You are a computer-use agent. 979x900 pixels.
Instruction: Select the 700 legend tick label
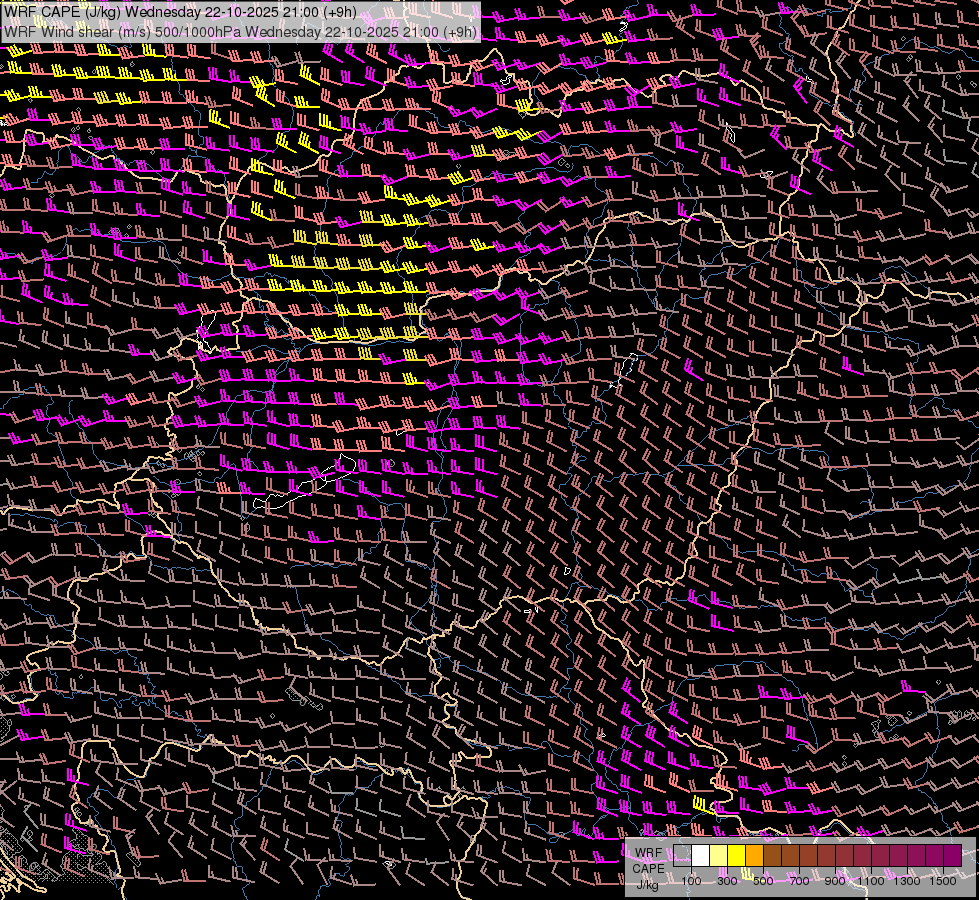[799, 881]
